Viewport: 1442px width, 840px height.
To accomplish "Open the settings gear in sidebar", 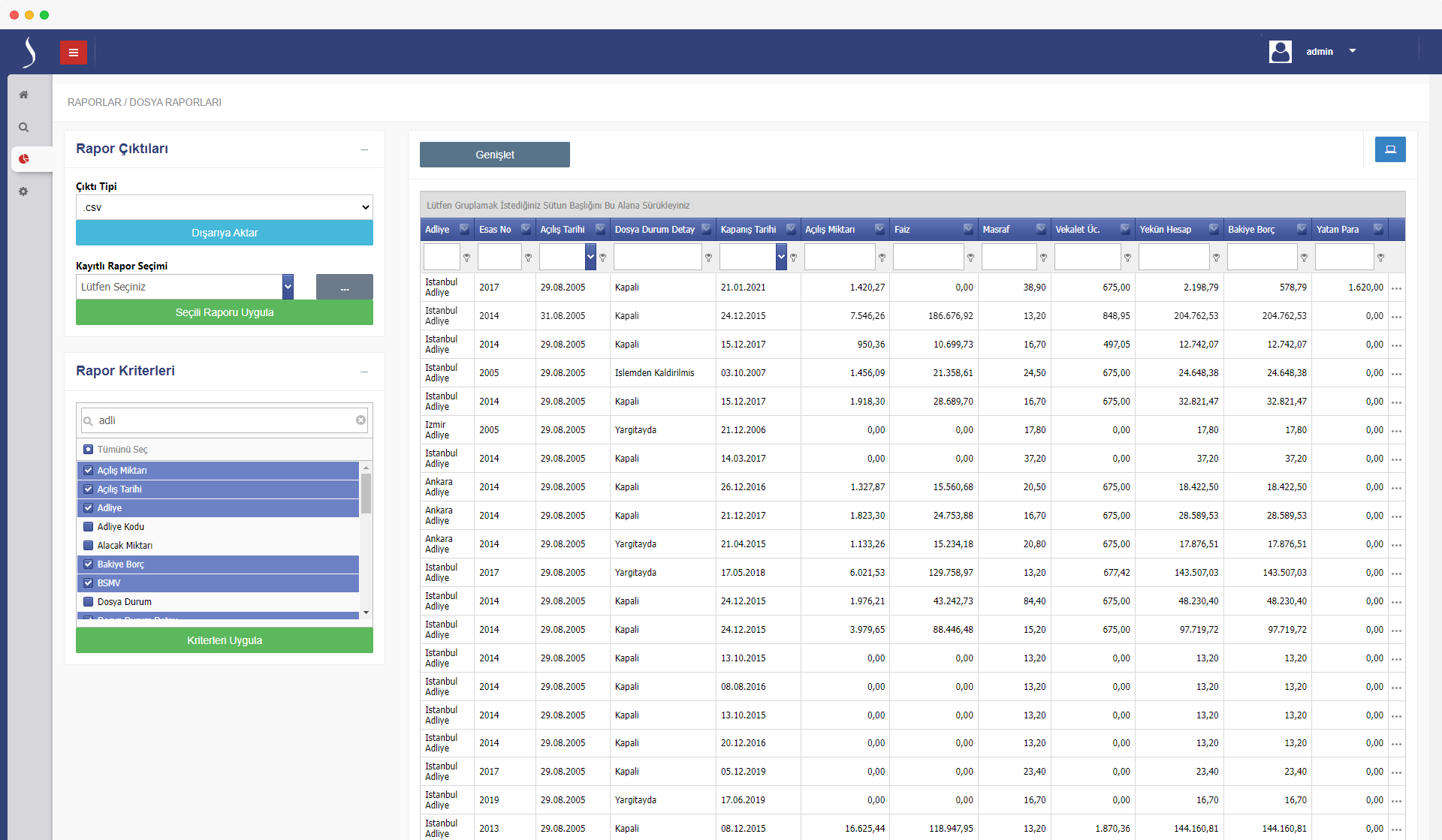I will 24,192.
